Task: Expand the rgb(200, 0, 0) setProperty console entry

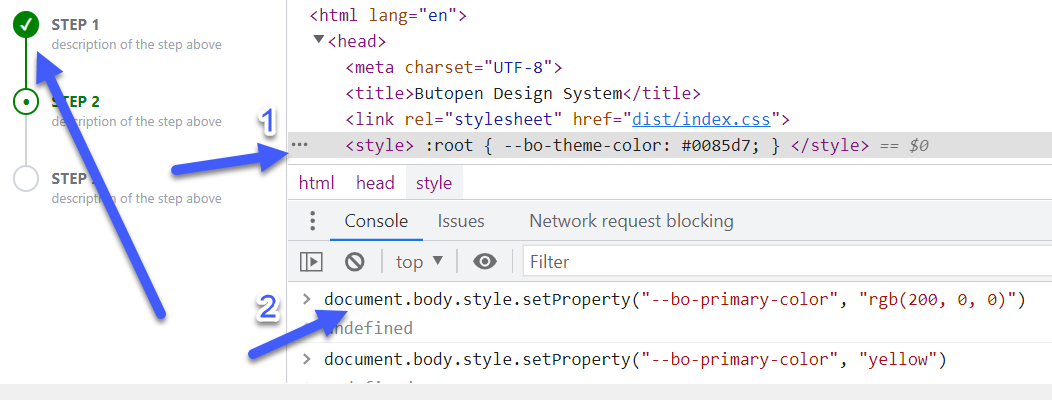Action: point(307,300)
